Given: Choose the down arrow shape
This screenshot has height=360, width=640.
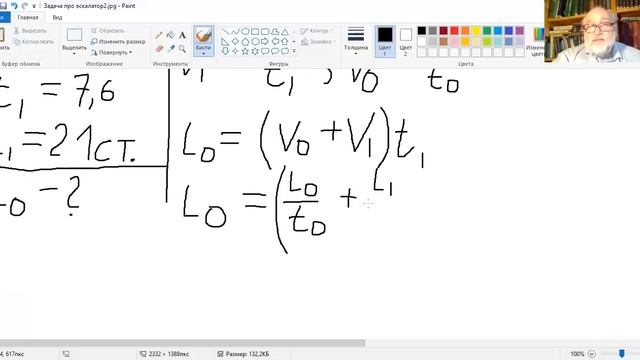Looking at the screenshot, I should (225, 51).
